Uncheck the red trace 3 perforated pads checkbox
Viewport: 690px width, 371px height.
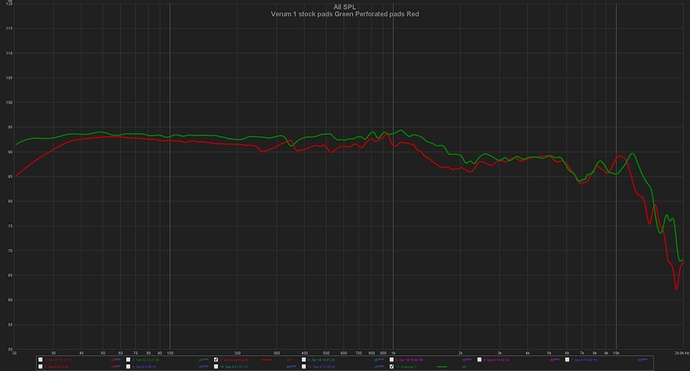point(216,360)
